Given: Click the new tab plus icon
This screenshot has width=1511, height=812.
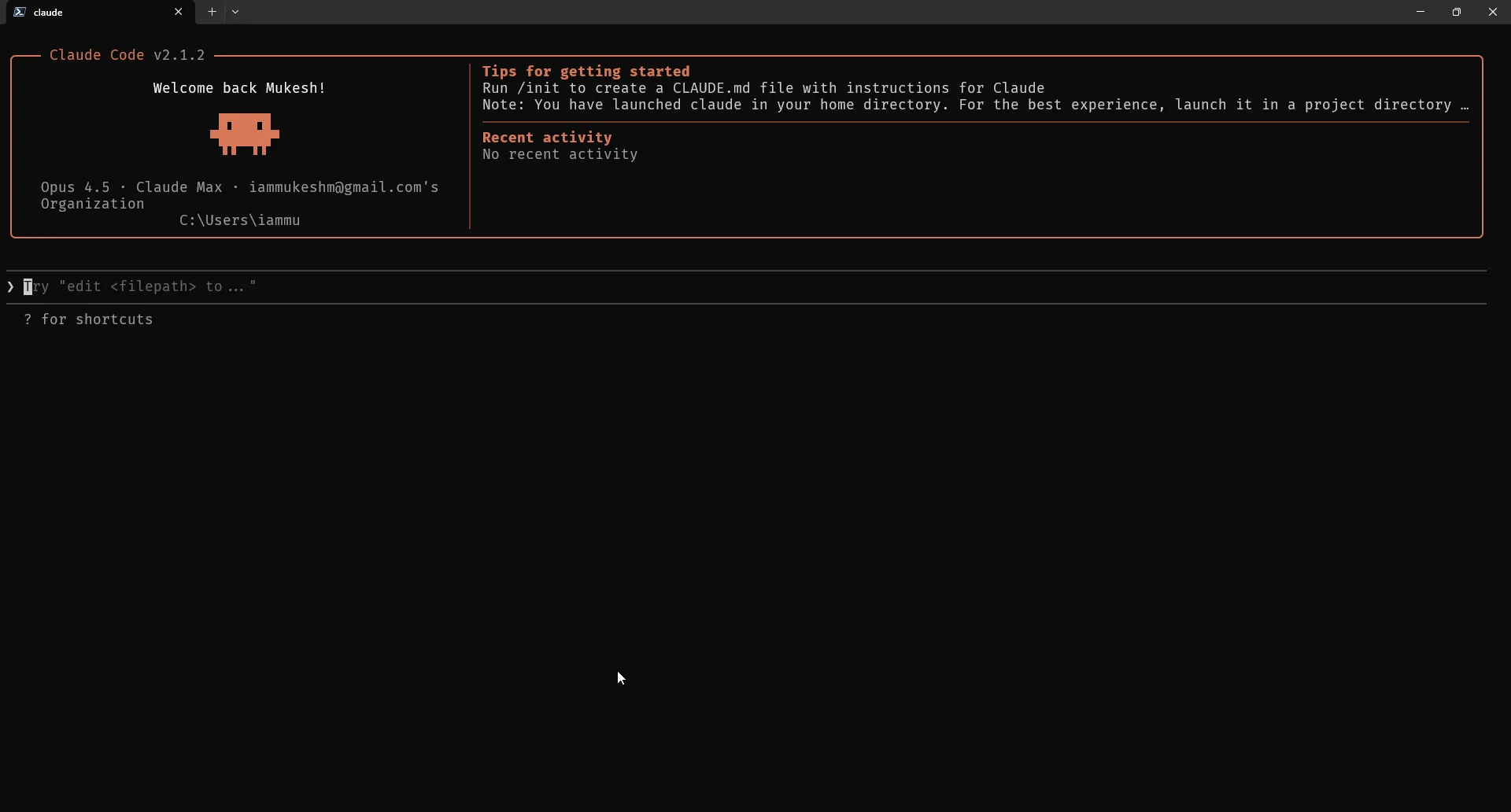Looking at the screenshot, I should (x=212, y=12).
